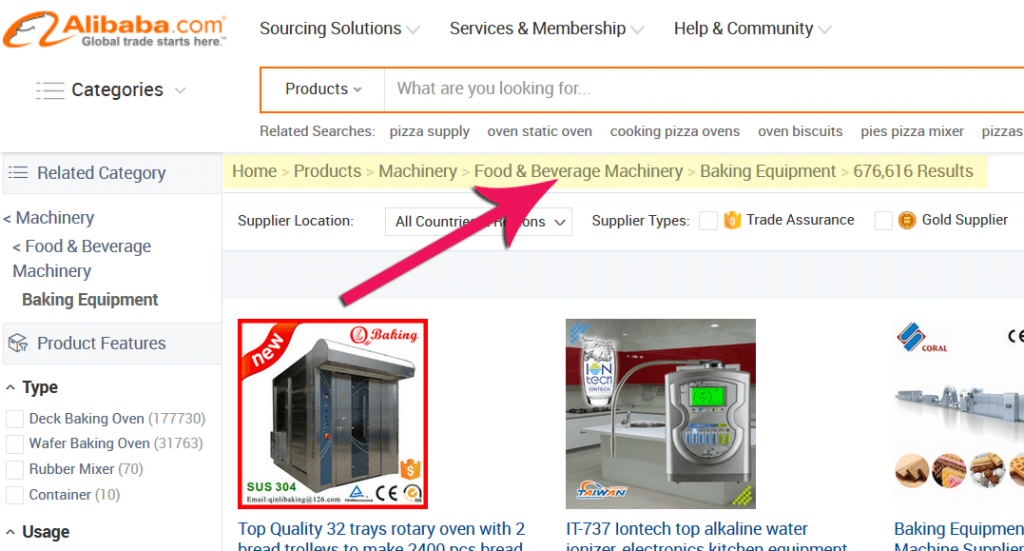The image size is (1024, 551).
Task: Enable the Gold Supplier checkbox
Action: pyautogui.click(x=883, y=221)
